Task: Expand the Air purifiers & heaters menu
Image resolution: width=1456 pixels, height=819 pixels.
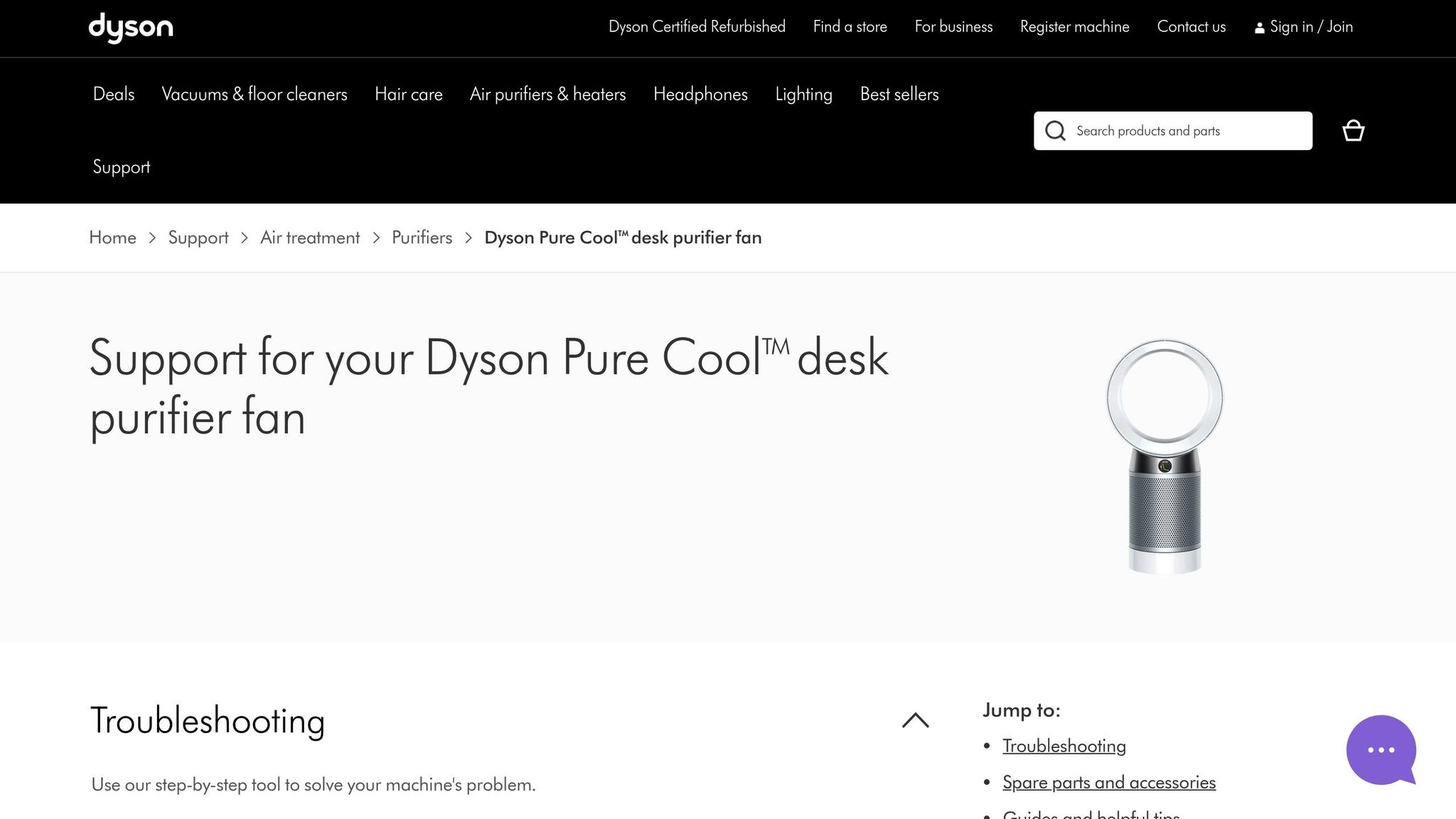Action: [547, 94]
